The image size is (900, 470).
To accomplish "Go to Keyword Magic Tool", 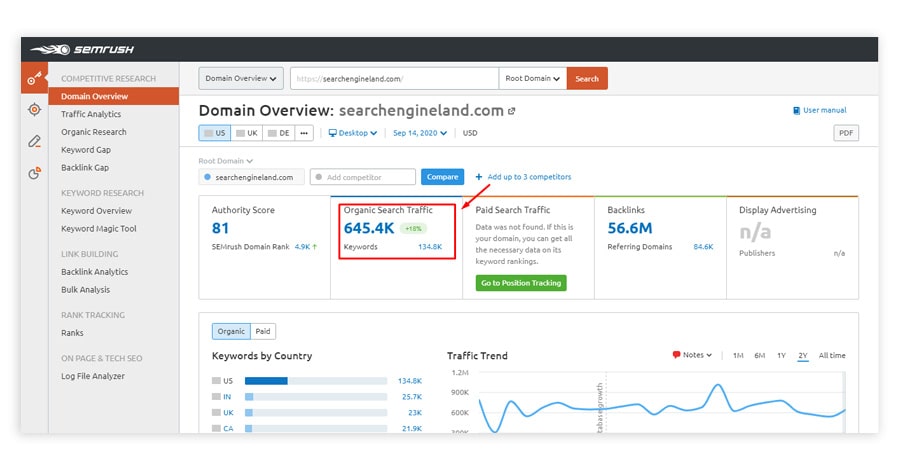I will click(99, 229).
